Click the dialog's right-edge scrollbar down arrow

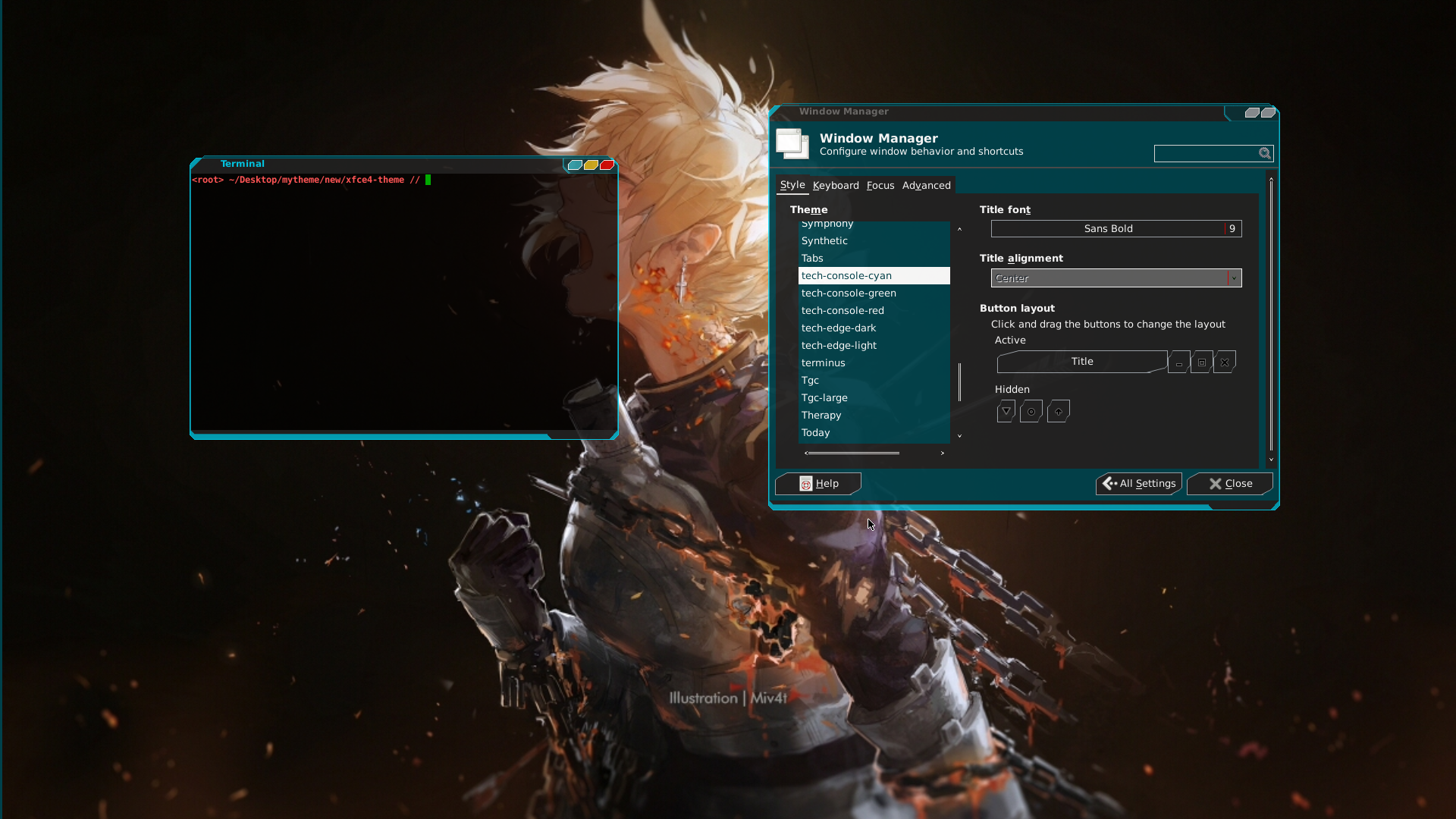(1271, 460)
